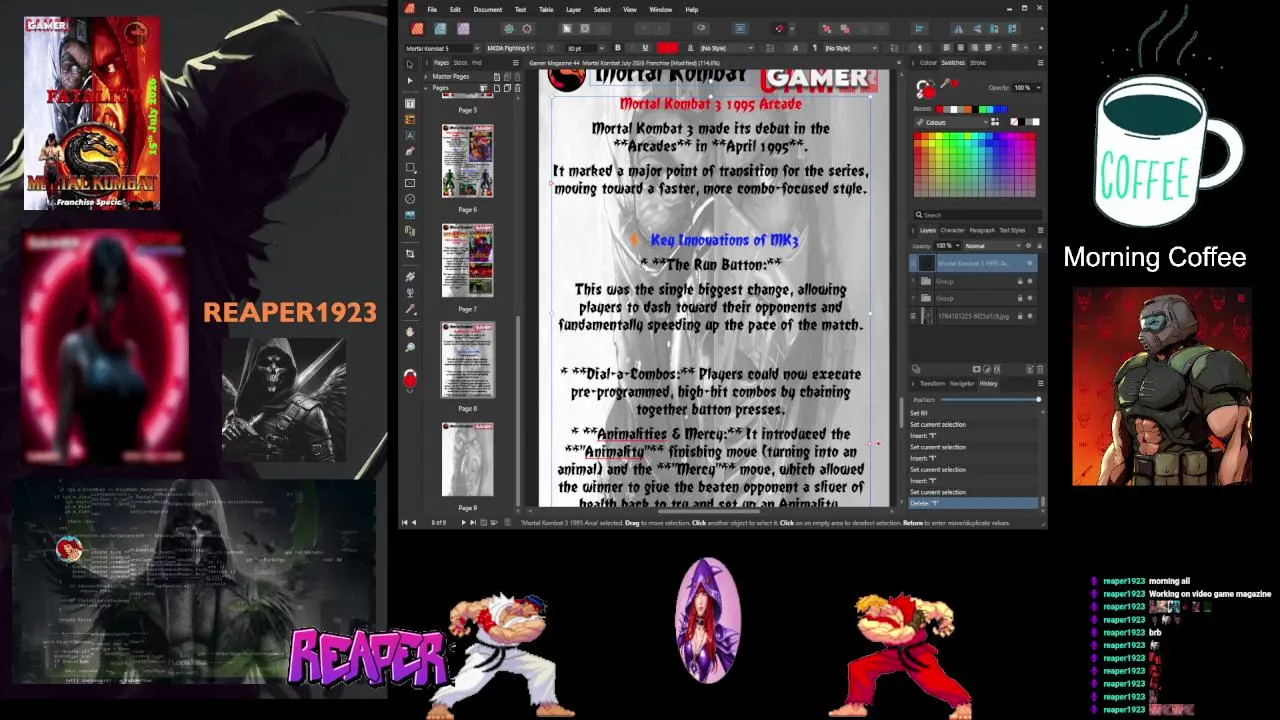The image size is (1280, 720).
Task: Open font size 30 pt dropdown
Action: 601,48
